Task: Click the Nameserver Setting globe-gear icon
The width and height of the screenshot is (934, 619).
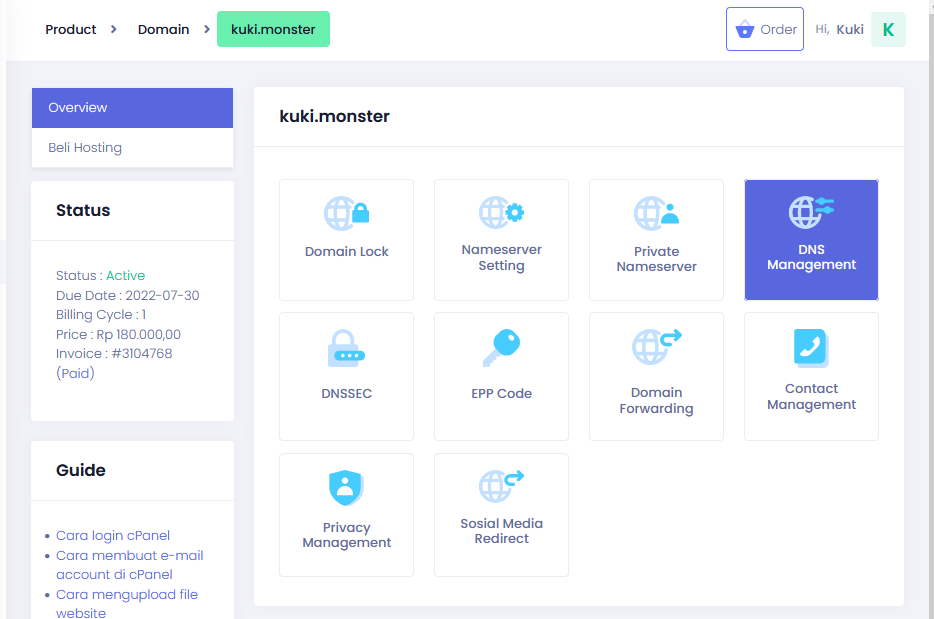Action: (501, 212)
